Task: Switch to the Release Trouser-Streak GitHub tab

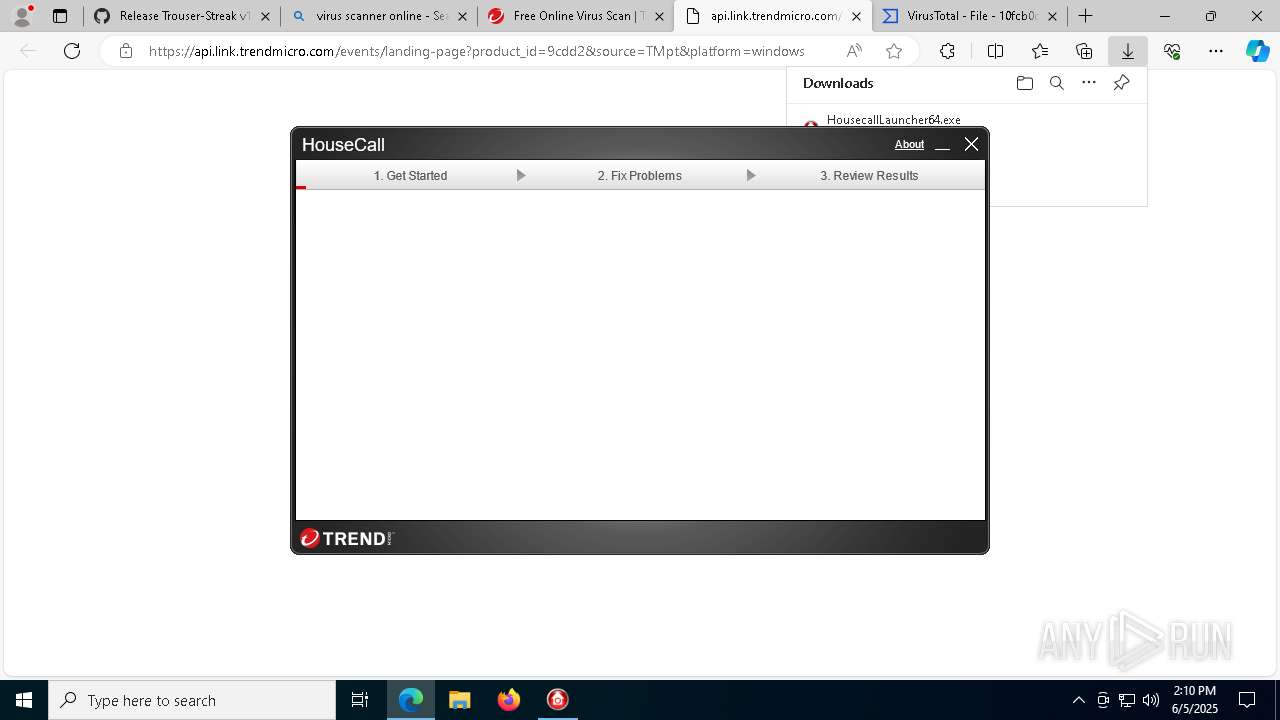Action: click(180, 16)
